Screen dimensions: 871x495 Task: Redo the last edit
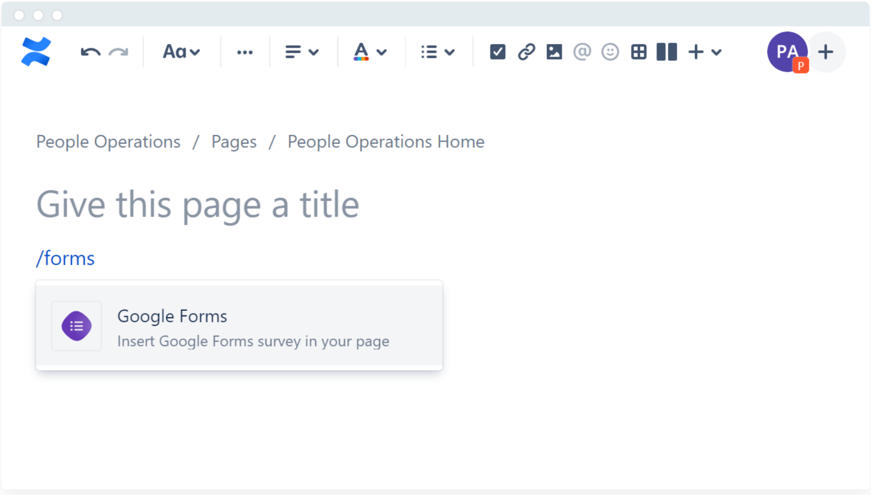tap(118, 52)
